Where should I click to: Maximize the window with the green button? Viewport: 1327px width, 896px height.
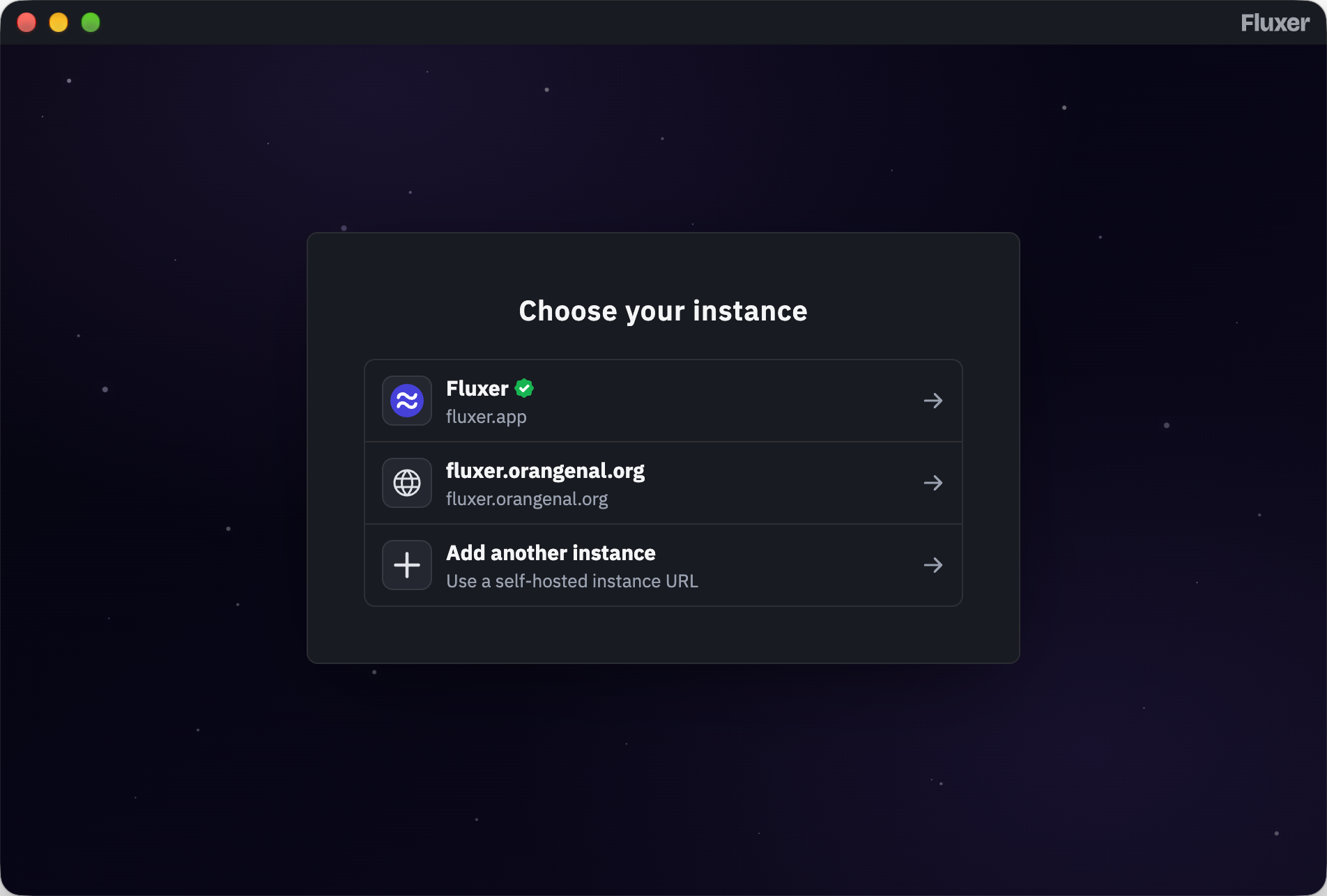91,22
